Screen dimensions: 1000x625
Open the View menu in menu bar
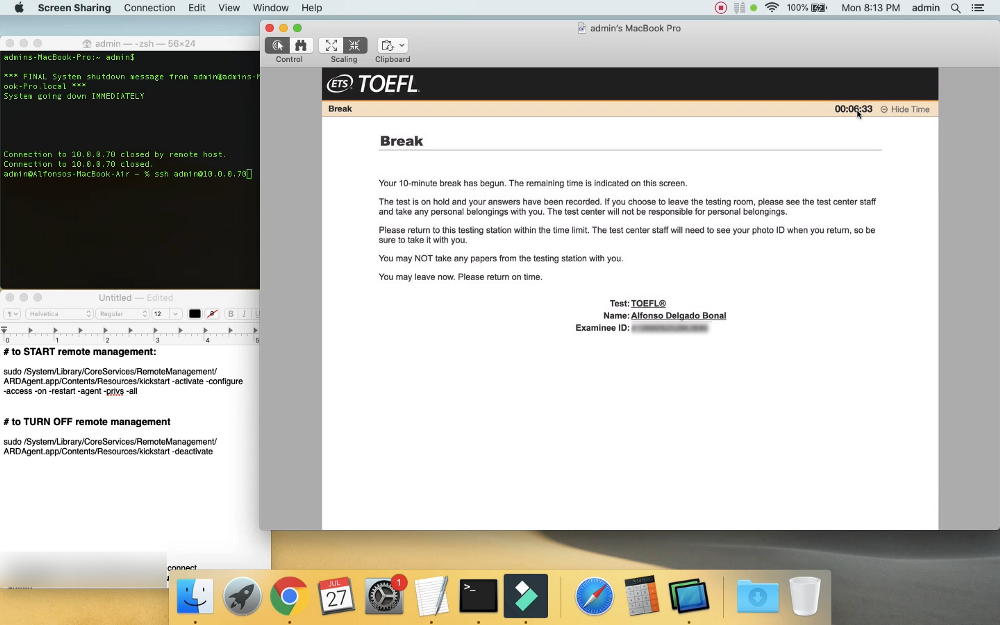229,8
